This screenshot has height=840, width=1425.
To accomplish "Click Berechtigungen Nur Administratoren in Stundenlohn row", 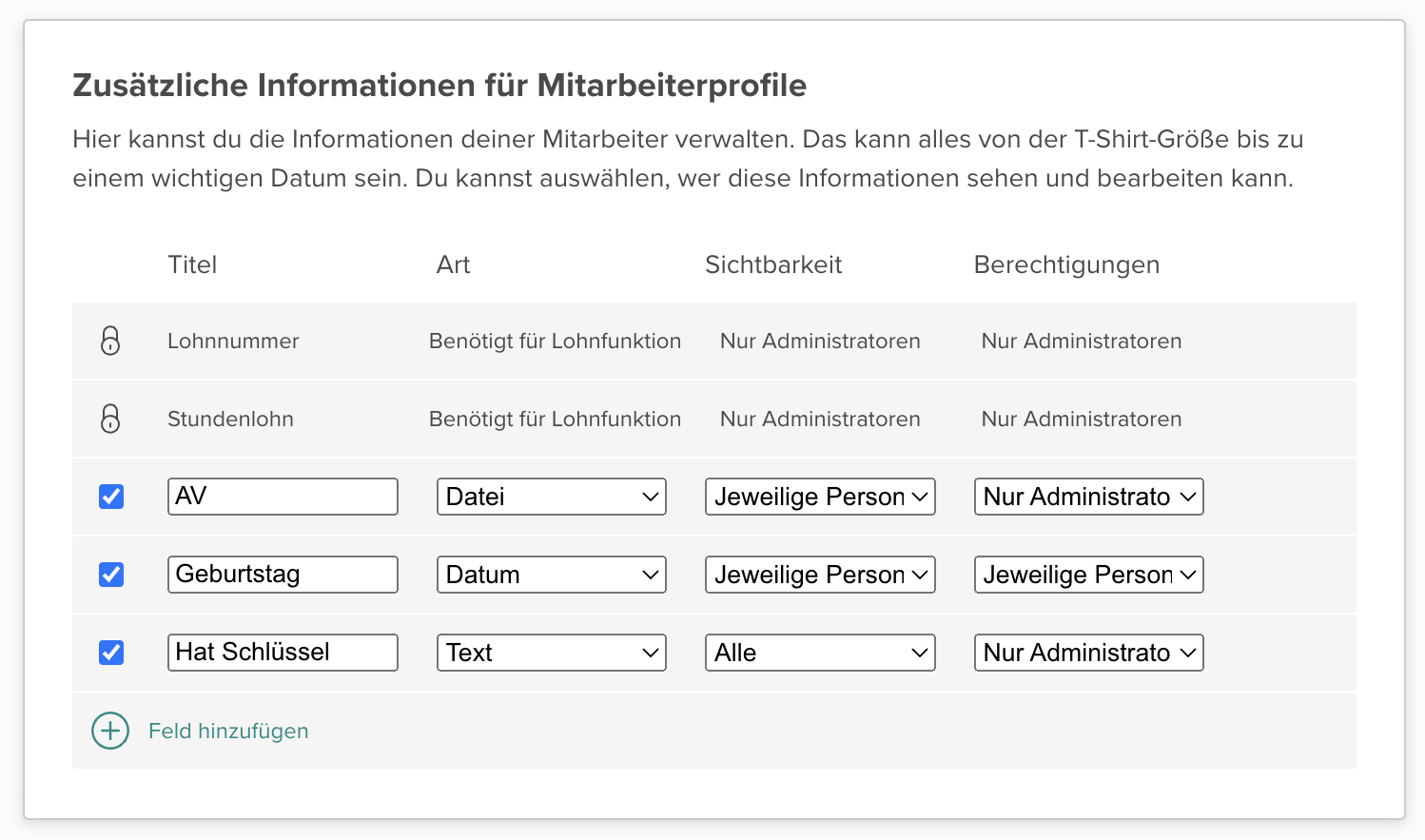I will (1082, 419).
